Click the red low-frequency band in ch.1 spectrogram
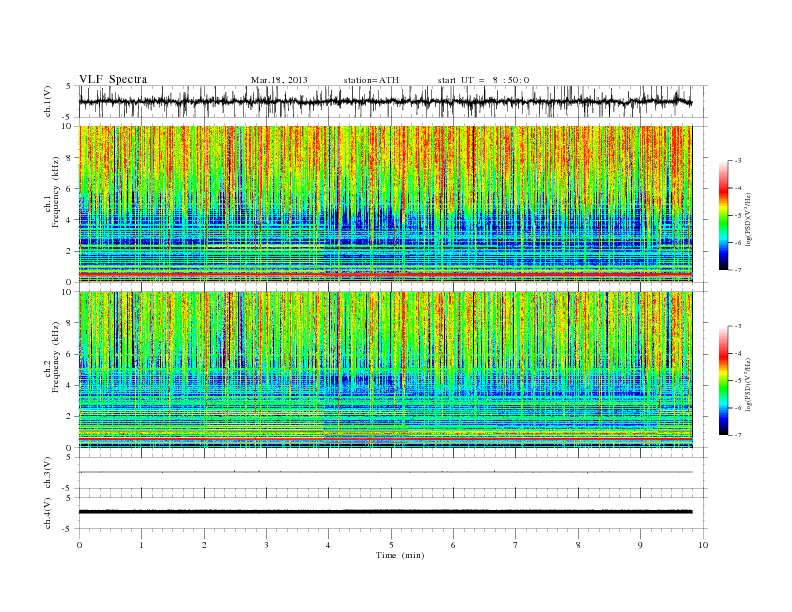Screen dimensions: 792x612 (385, 274)
